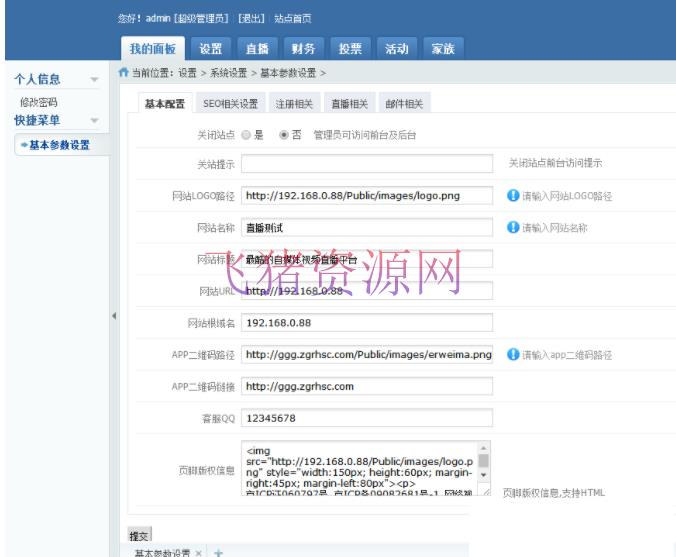Click info icon beside 网站LOGO路径 hint
The image size is (676, 557).
513,196
